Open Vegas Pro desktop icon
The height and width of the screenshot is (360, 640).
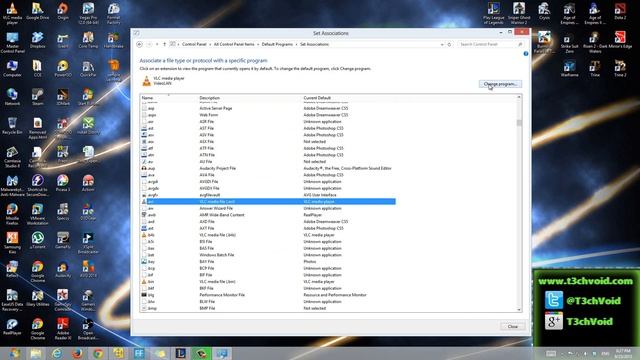(x=88, y=13)
